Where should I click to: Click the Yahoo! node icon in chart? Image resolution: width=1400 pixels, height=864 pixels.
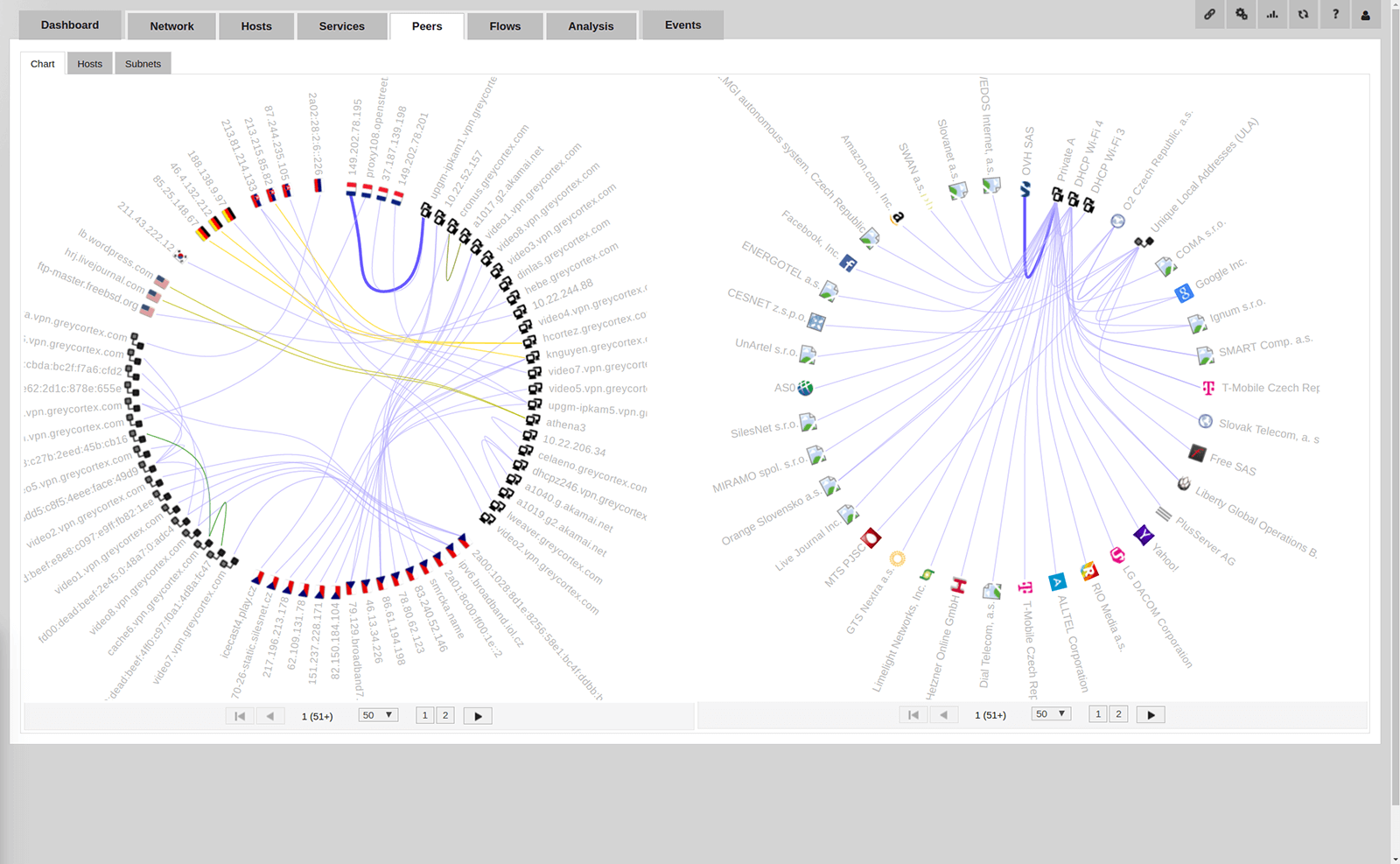(x=1143, y=535)
